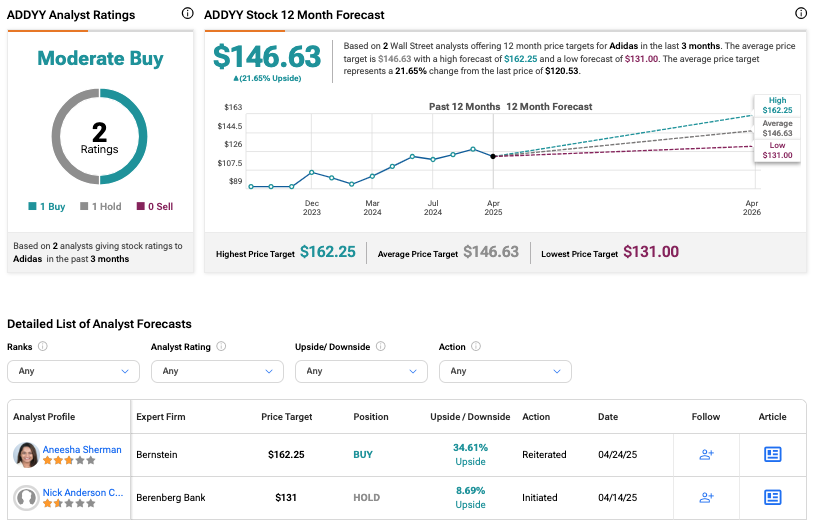Click 8.69% Upside cell
The width and height of the screenshot is (819, 531).
[470, 498]
